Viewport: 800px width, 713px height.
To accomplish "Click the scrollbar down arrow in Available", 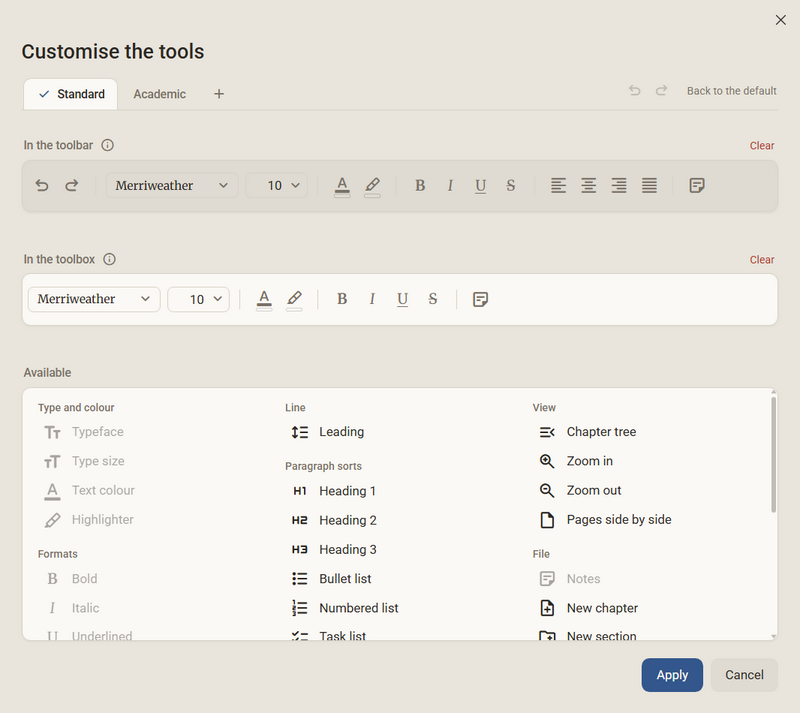I will tap(773, 636).
